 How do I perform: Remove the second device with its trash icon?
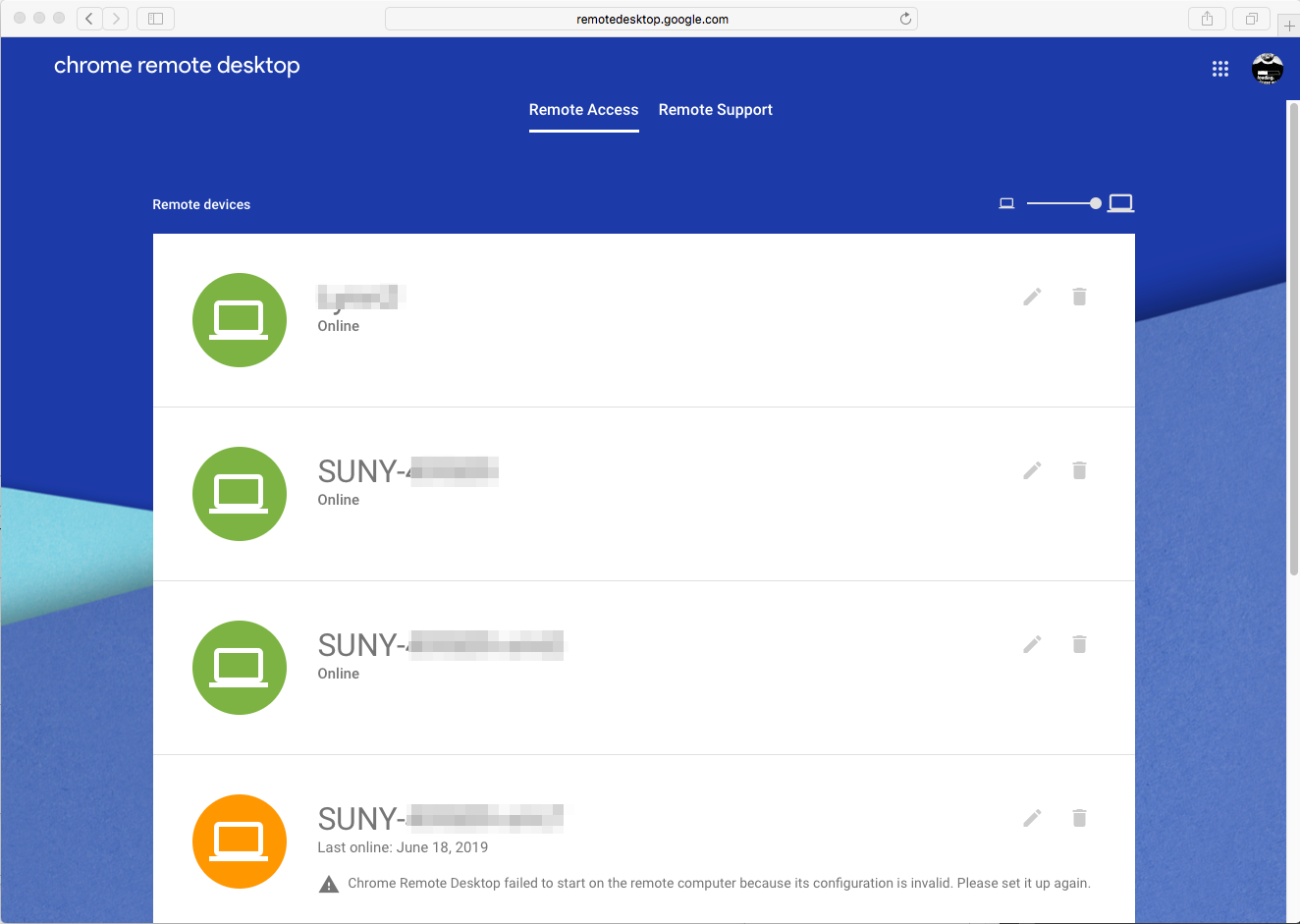pos(1079,470)
